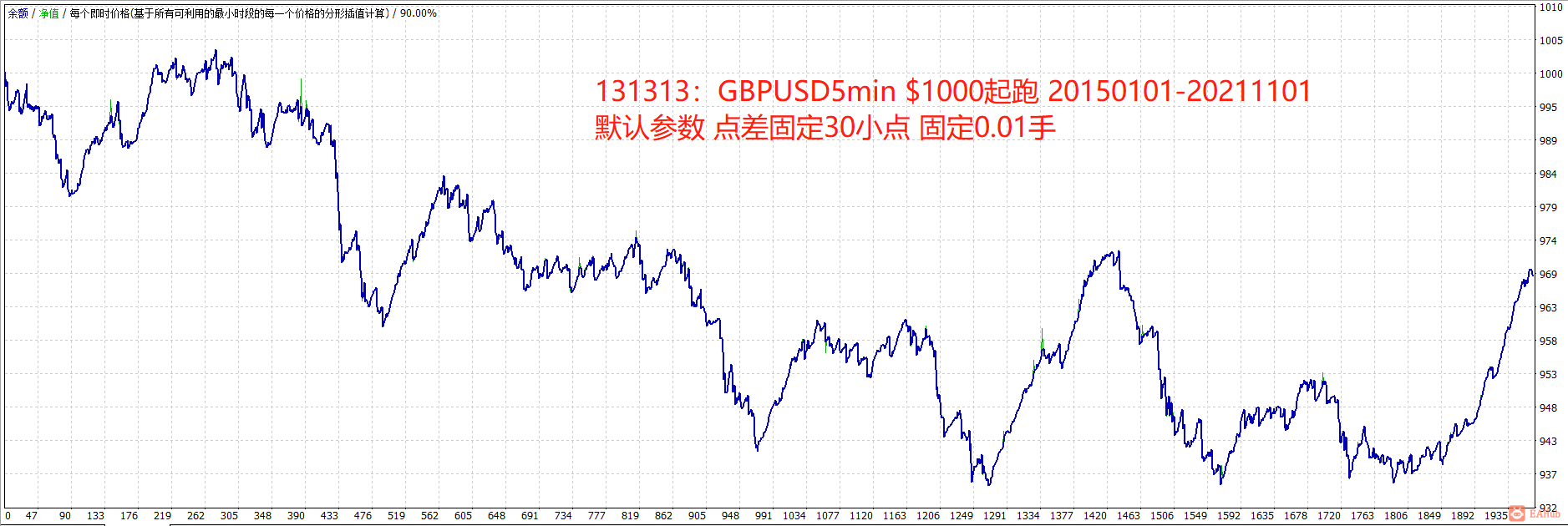
Task: Select the 348 horizontal axis label
Action: (x=263, y=516)
